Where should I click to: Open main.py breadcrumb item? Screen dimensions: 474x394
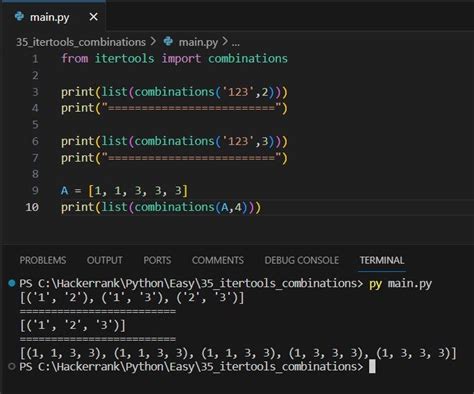click(x=198, y=42)
